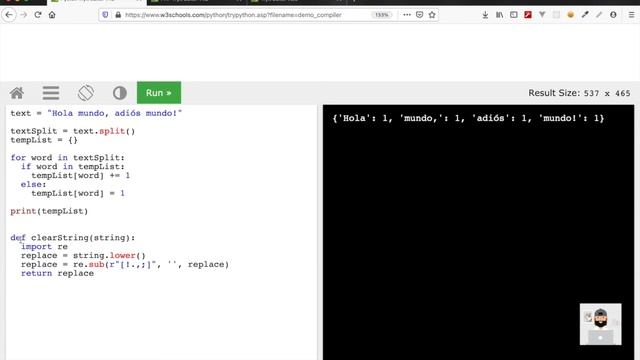The height and width of the screenshot is (360, 640).
Task: Open the browser home page
Action: [52, 15]
